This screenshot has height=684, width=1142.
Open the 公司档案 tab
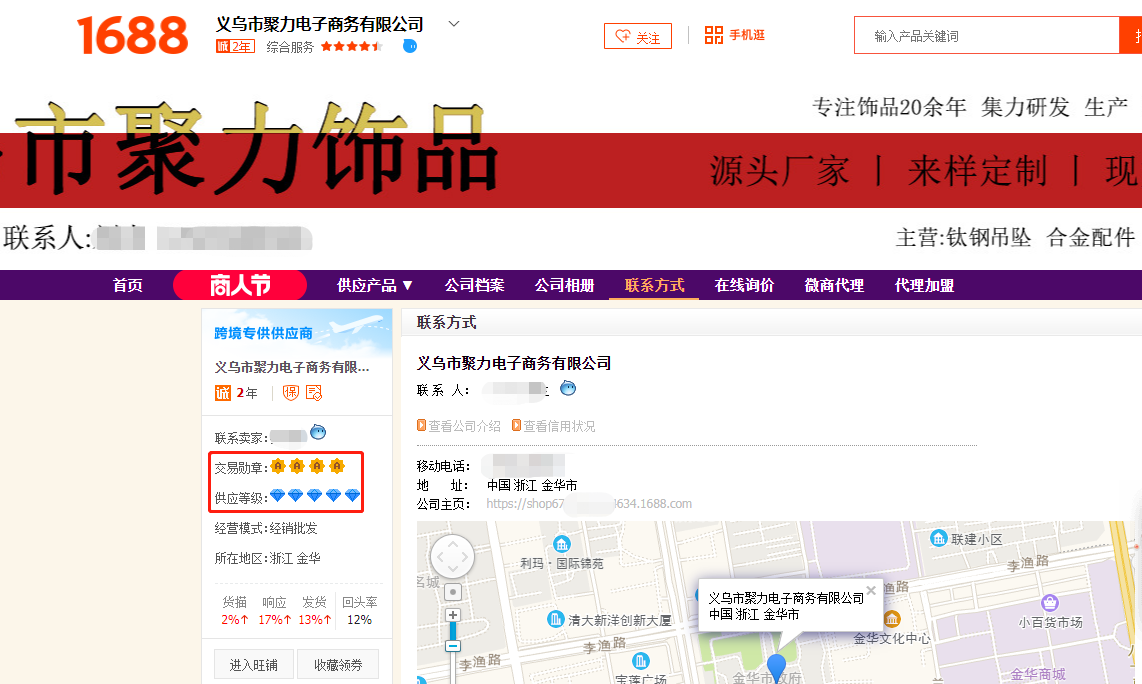(474, 286)
